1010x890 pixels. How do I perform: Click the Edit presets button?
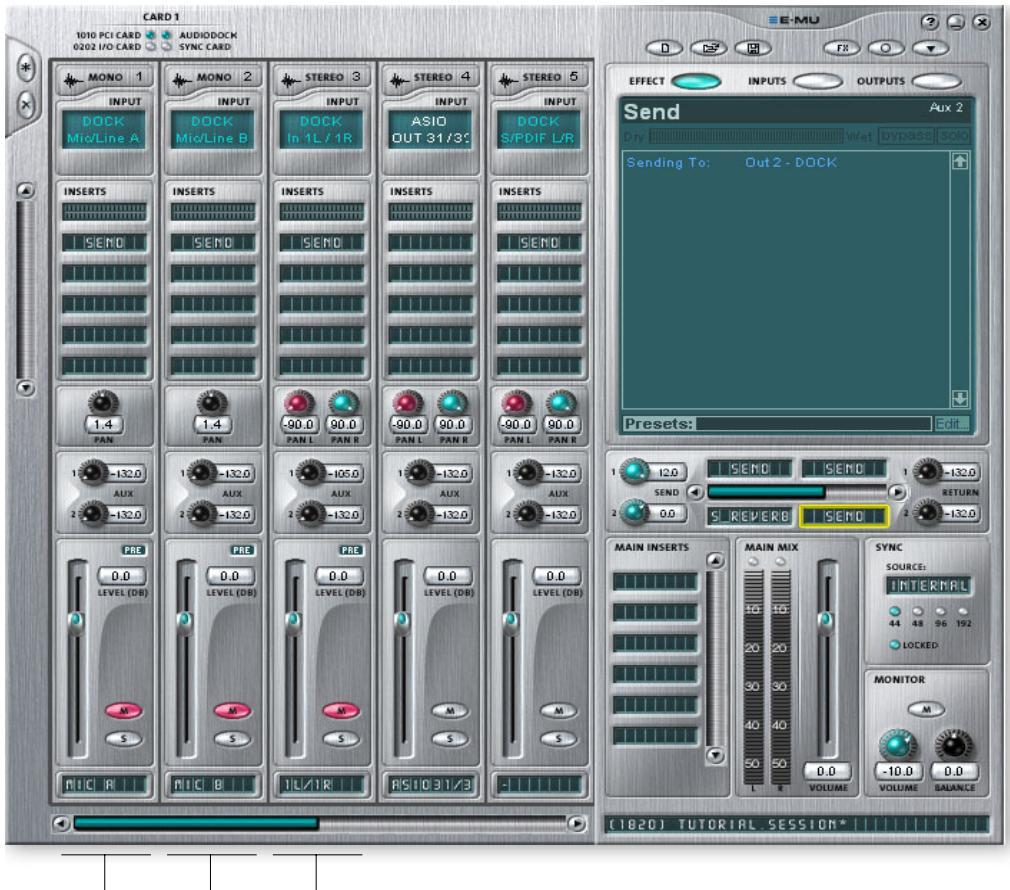tap(951, 424)
